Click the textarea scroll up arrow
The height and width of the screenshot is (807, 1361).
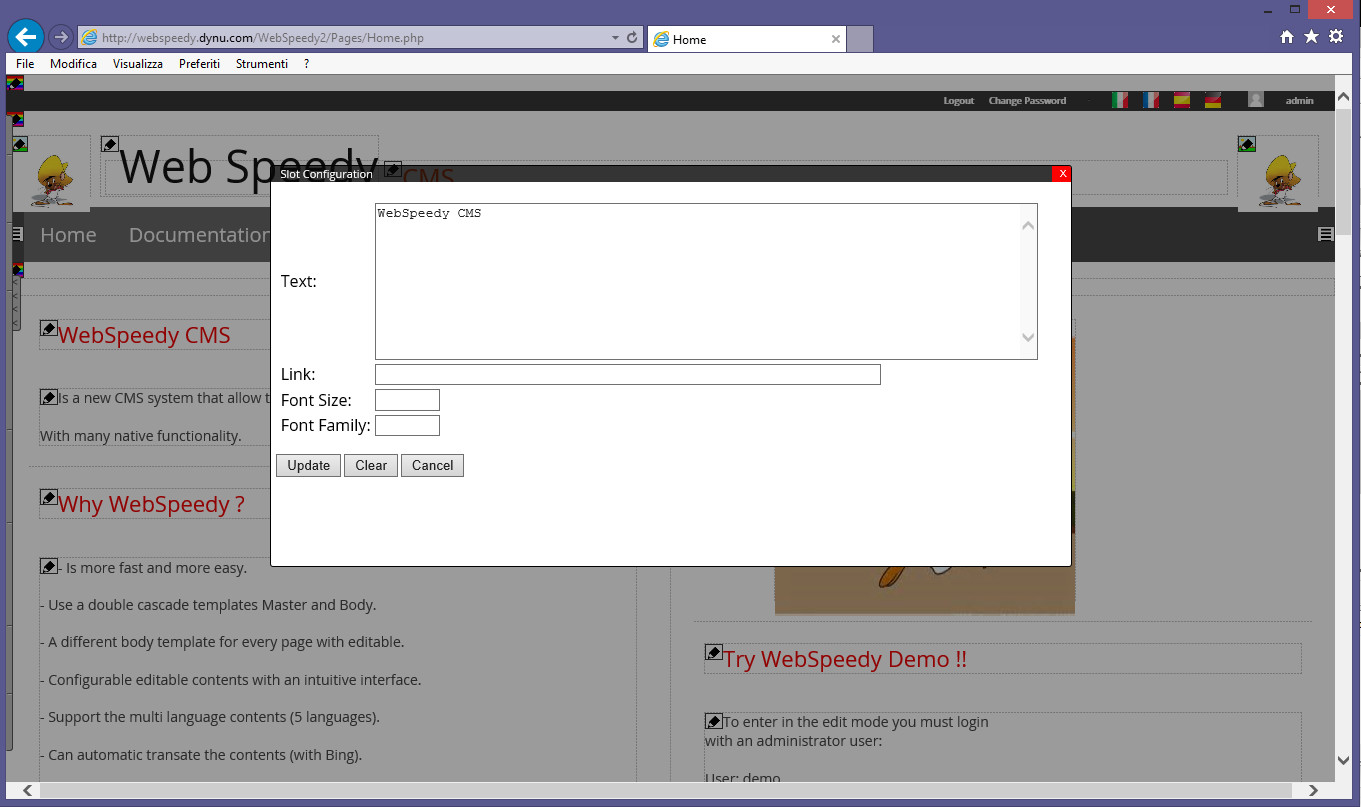coord(1028,225)
